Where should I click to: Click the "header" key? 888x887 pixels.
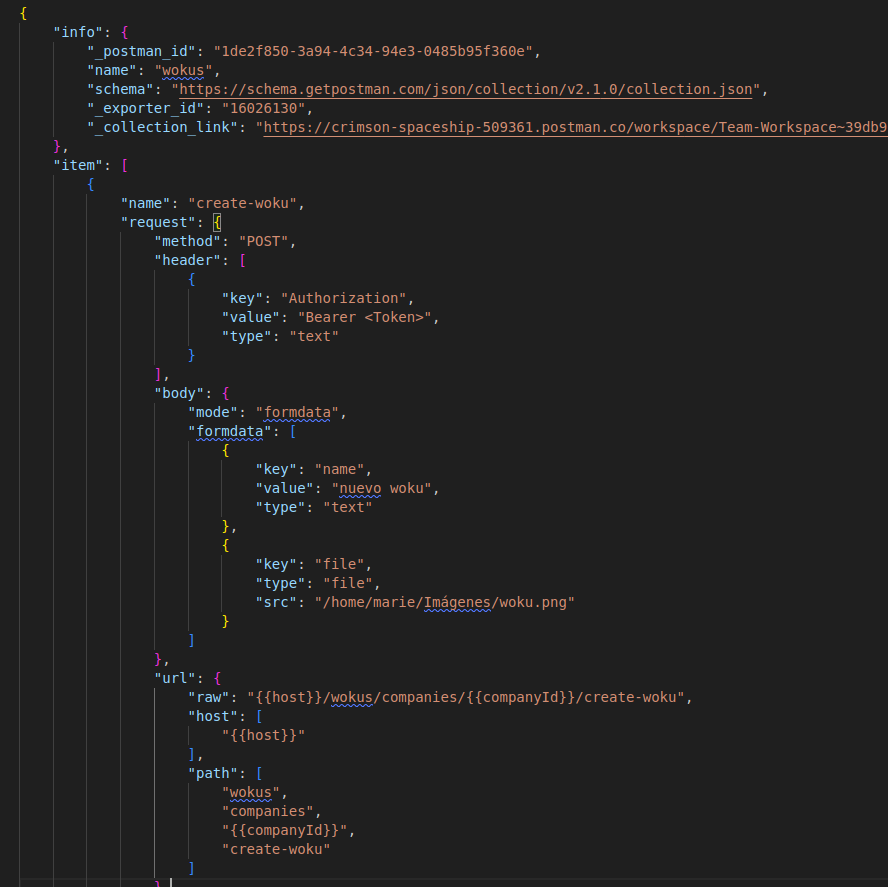(187, 261)
